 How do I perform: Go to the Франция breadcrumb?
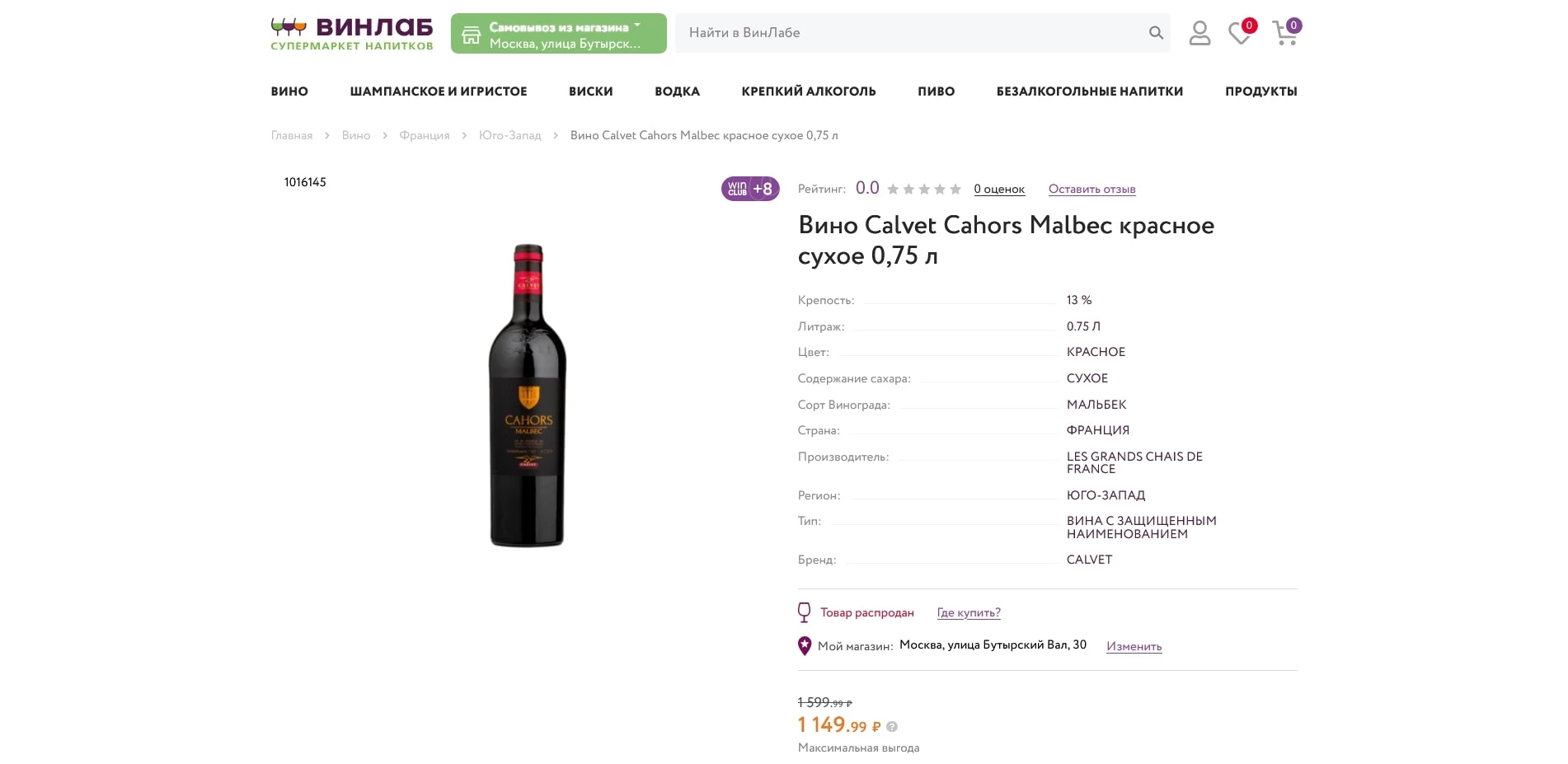tap(425, 136)
